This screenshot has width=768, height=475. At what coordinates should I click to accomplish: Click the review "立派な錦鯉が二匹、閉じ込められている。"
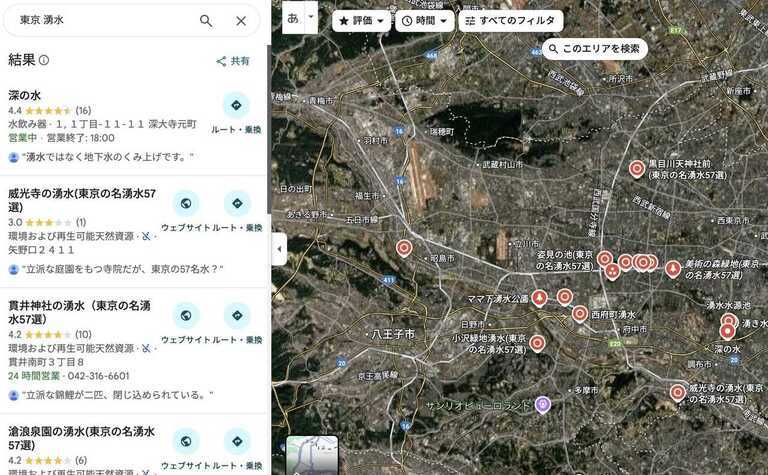click(x=118, y=395)
